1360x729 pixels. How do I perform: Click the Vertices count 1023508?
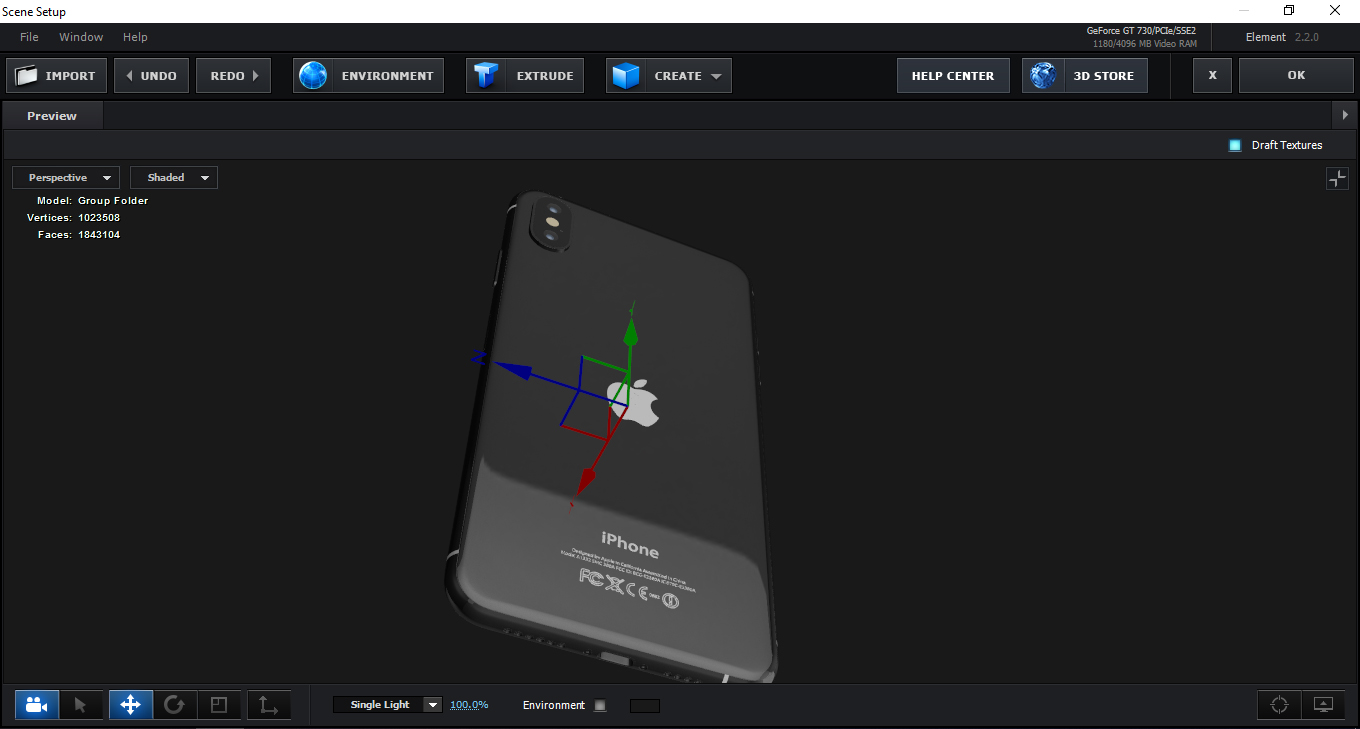click(99, 218)
